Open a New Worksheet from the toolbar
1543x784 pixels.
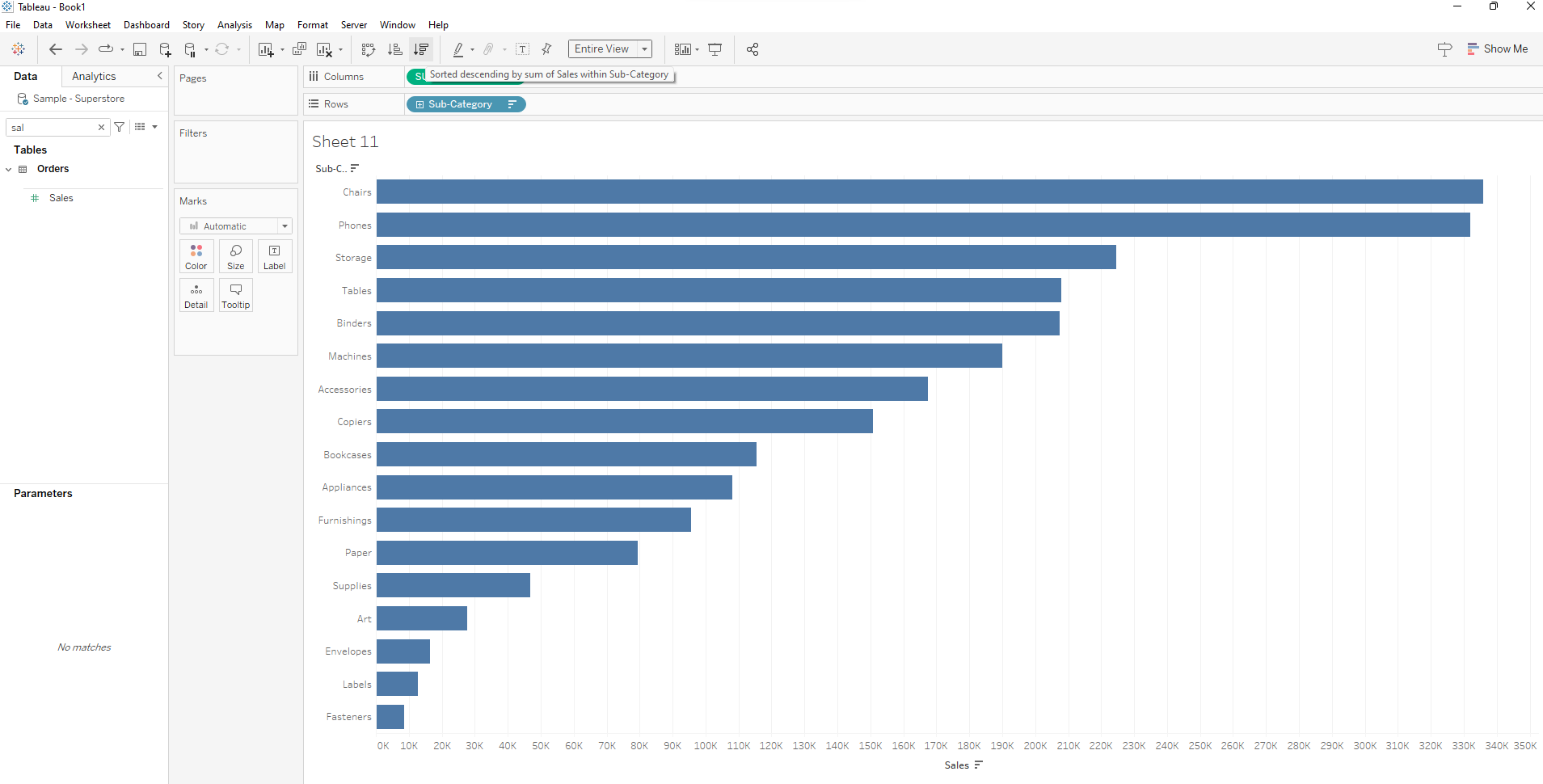(268, 49)
